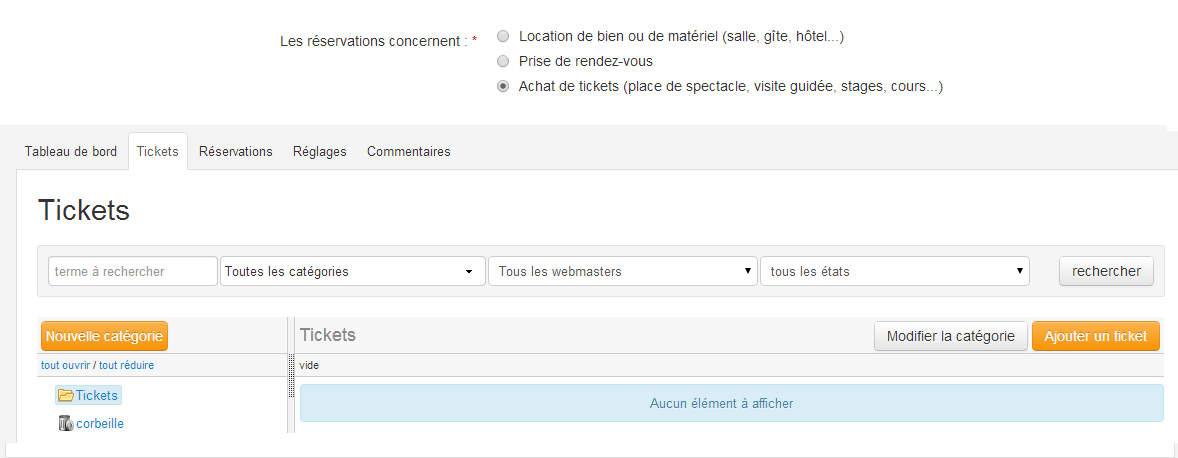1178x458 pixels.
Task: Switch to the Tableau de bord tab
Action: click(x=71, y=151)
